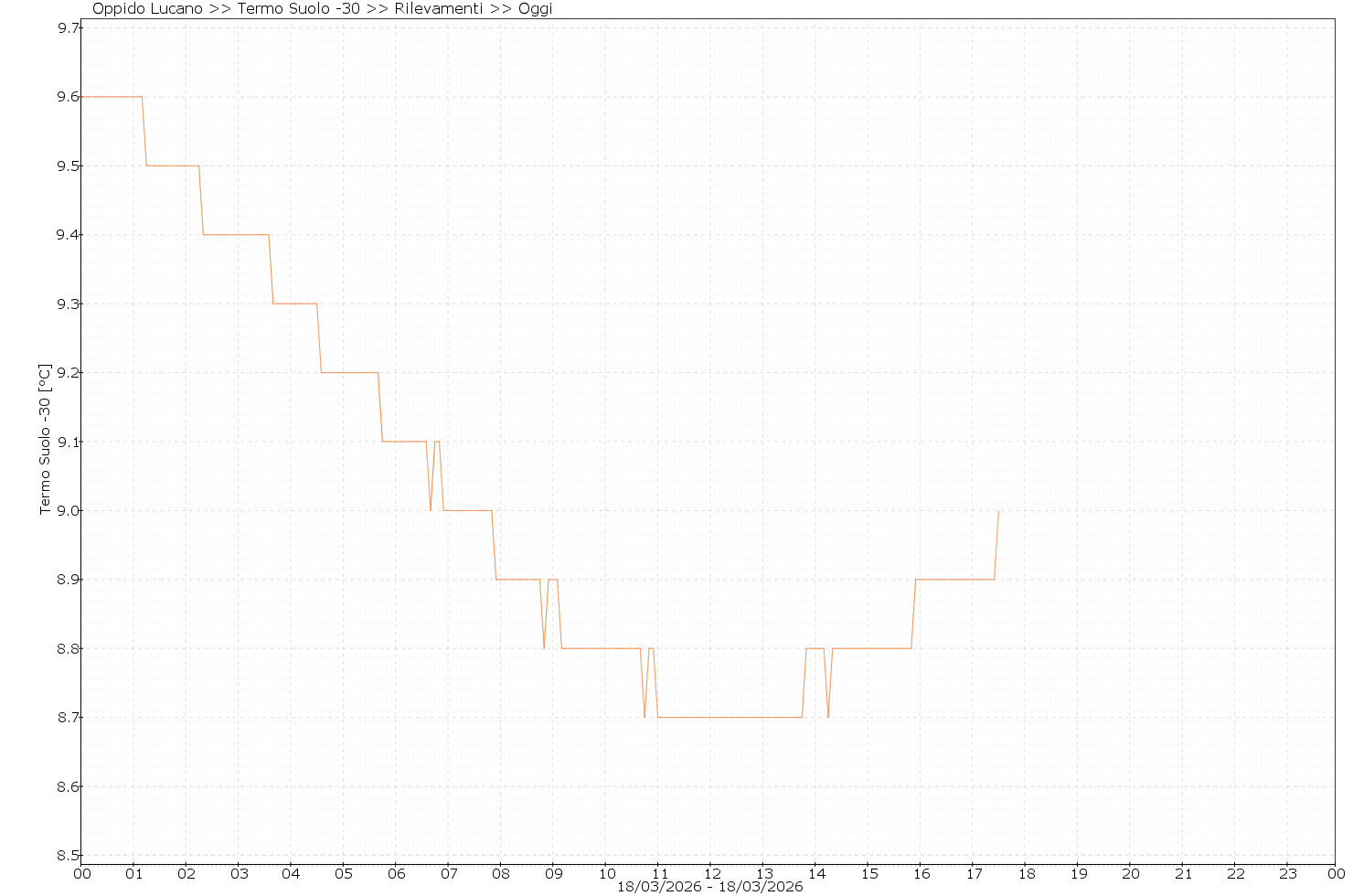Click "Oppido Lucano" in the chart title
The width and height of the screenshot is (1353, 896).
[x=147, y=9]
